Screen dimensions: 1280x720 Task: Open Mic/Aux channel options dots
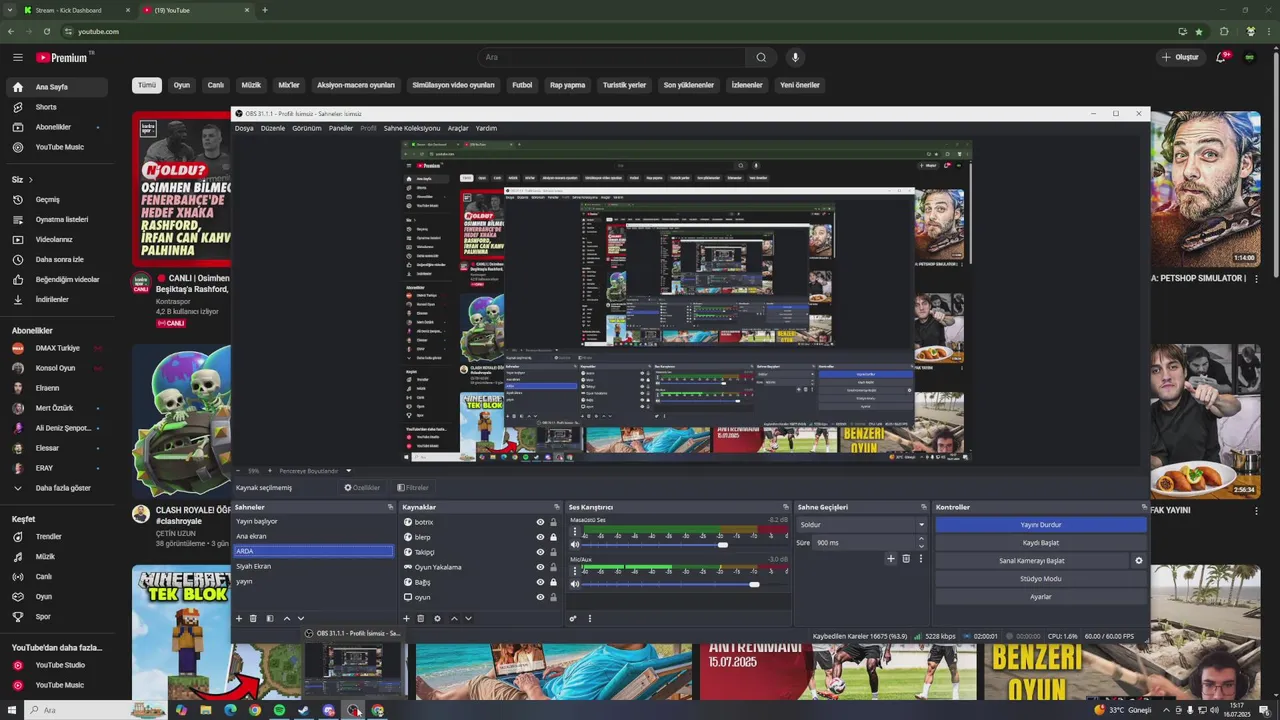click(575, 572)
